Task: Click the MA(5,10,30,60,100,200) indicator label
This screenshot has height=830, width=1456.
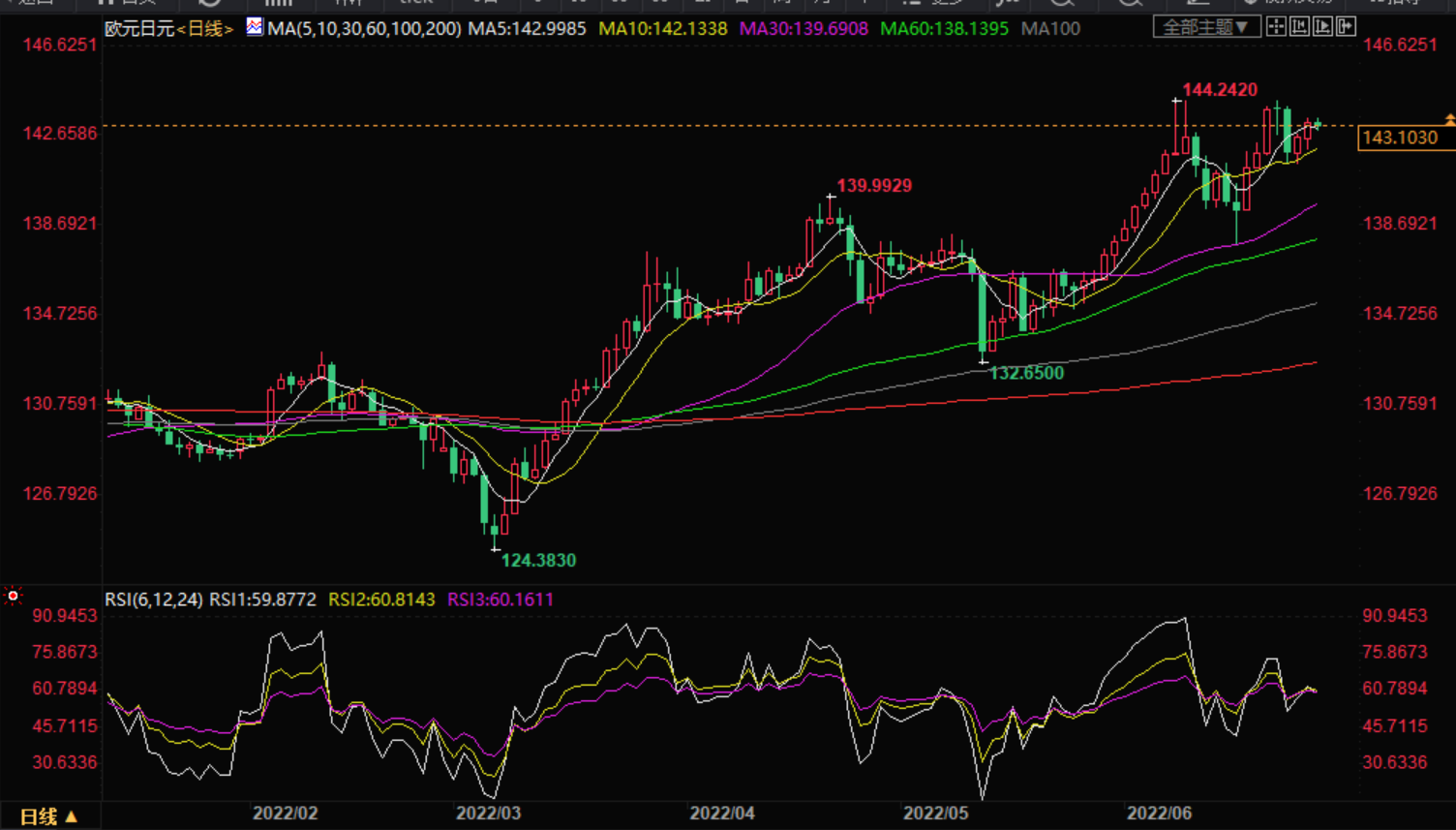Action: click(x=364, y=29)
